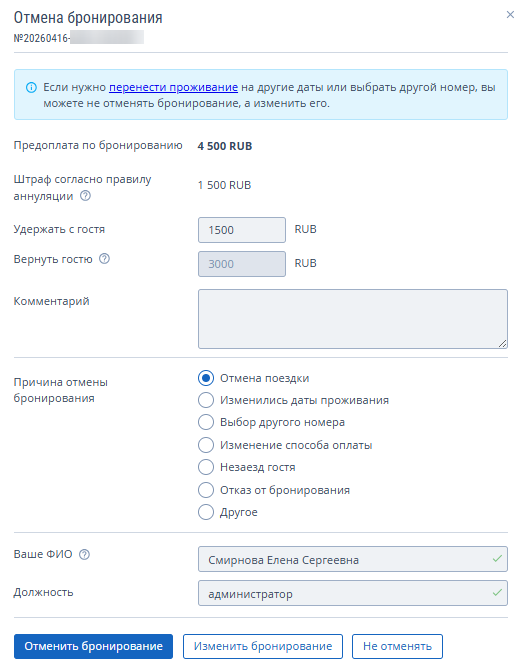Click resize handle of the comment box

pyautogui.click(x=503, y=343)
